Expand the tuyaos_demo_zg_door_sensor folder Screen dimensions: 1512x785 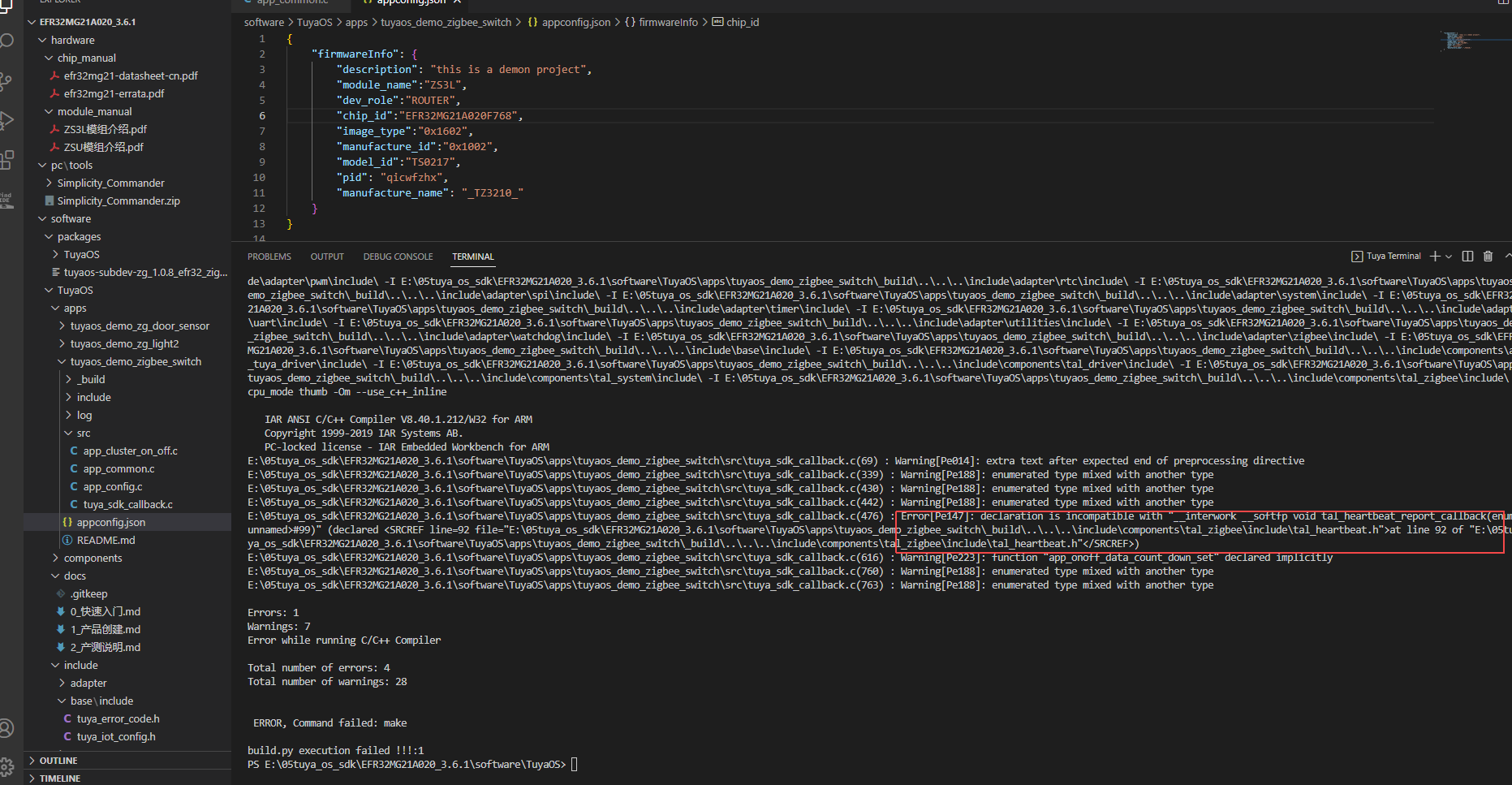click(x=62, y=326)
